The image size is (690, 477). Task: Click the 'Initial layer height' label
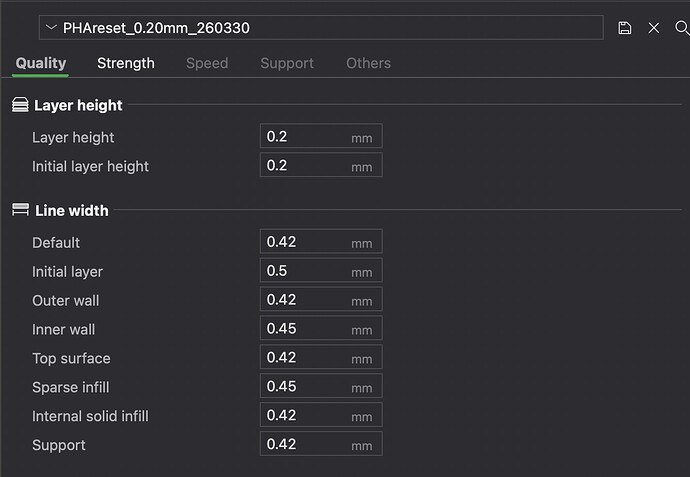90,166
